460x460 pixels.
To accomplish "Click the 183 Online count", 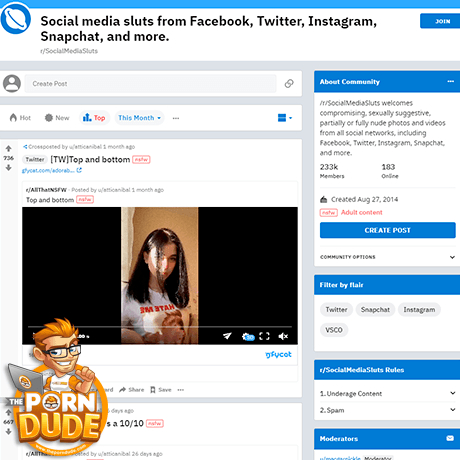I will coord(390,170).
